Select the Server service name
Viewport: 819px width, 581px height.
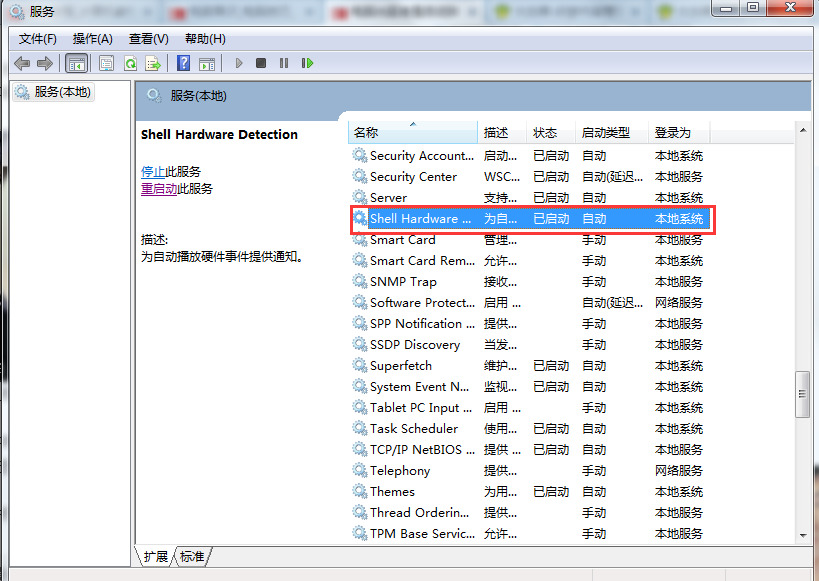click(388, 197)
